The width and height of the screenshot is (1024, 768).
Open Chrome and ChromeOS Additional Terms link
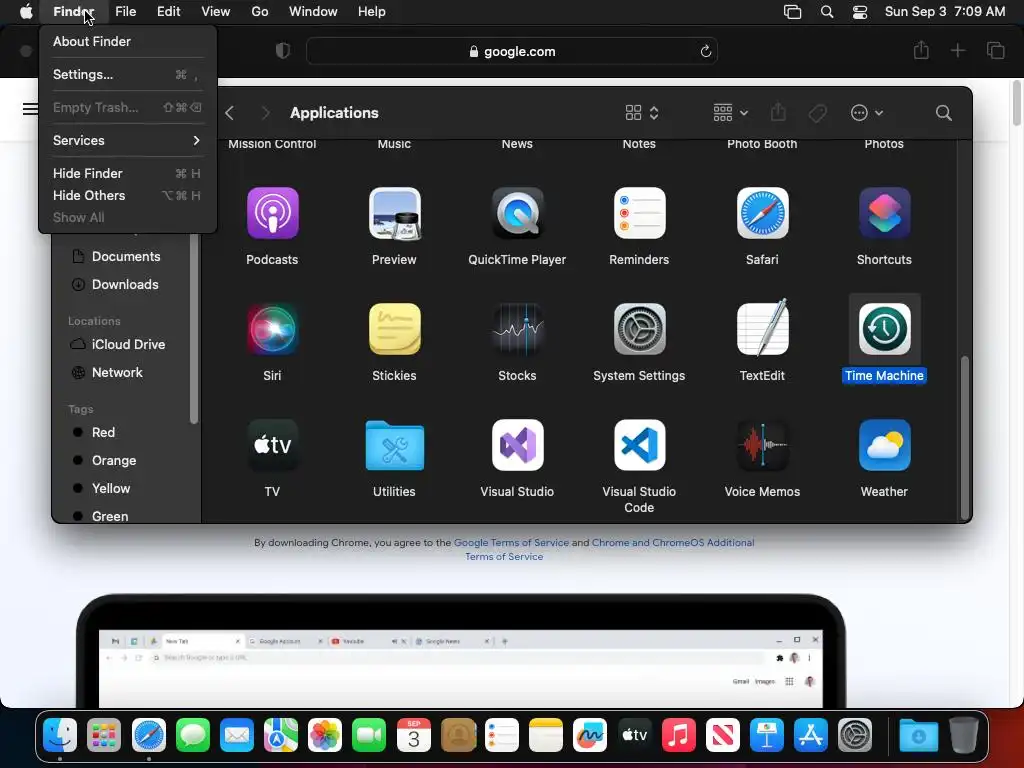(673, 543)
